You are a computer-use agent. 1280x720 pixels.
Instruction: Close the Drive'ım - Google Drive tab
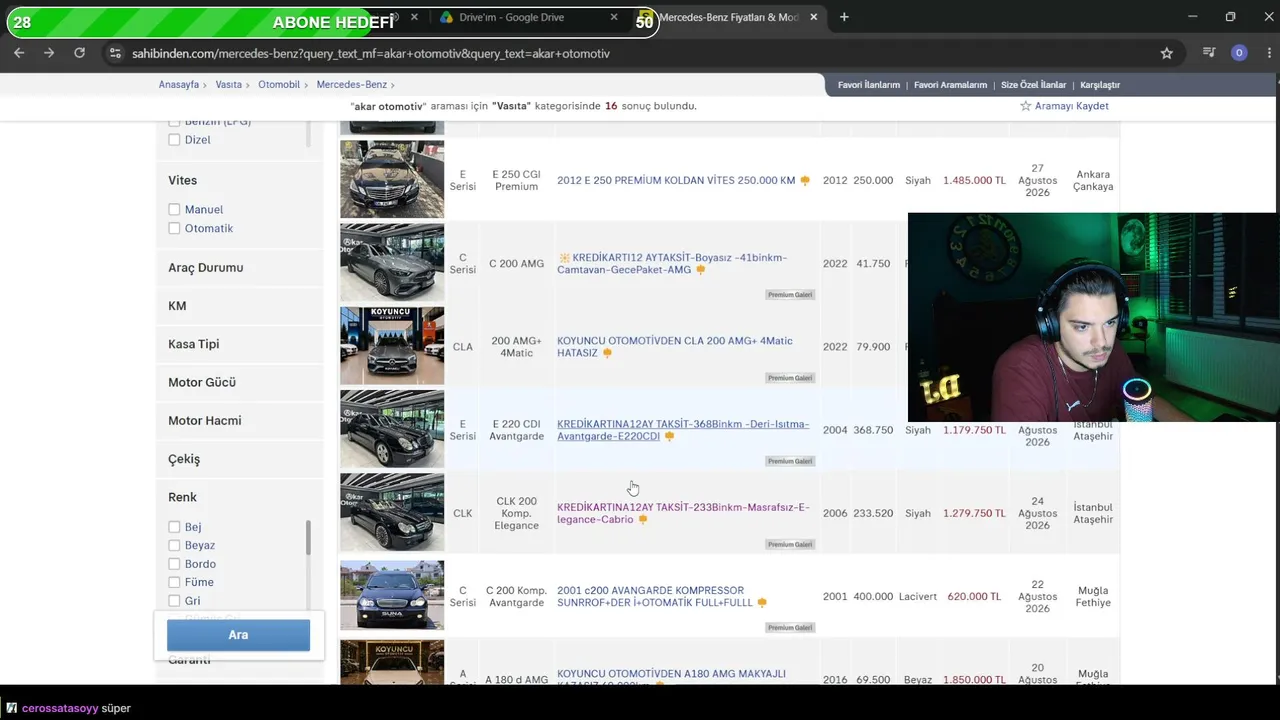click(614, 17)
